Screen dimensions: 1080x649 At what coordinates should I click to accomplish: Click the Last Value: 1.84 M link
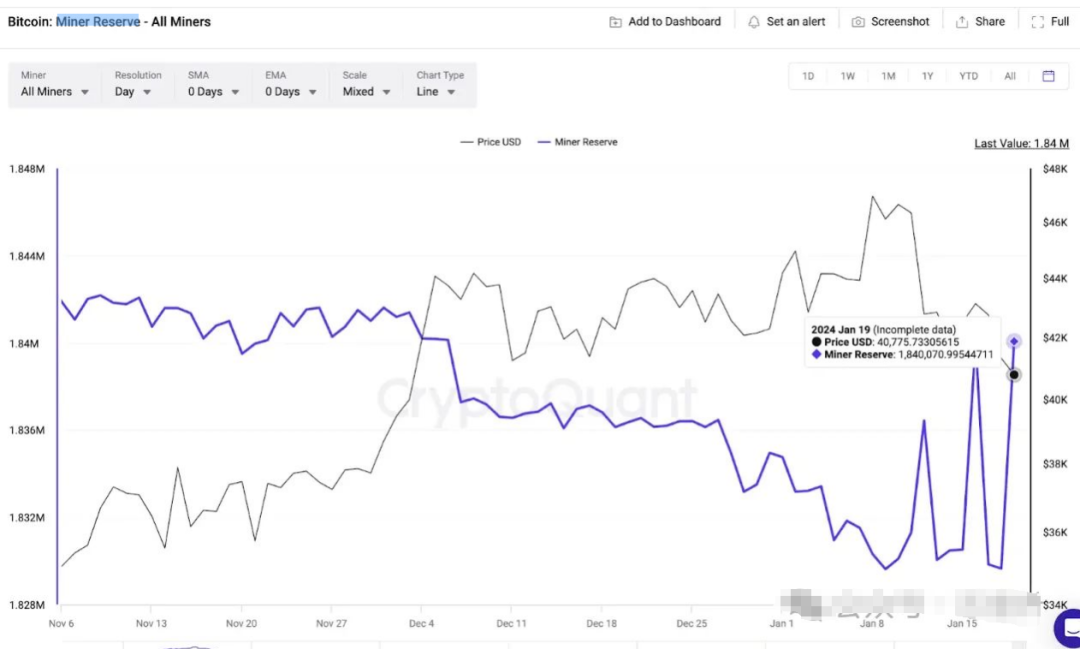tap(1021, 143)
